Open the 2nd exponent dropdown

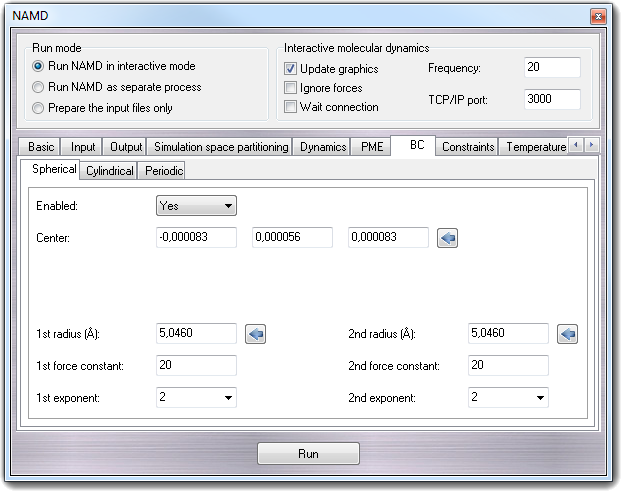(508, 397)
